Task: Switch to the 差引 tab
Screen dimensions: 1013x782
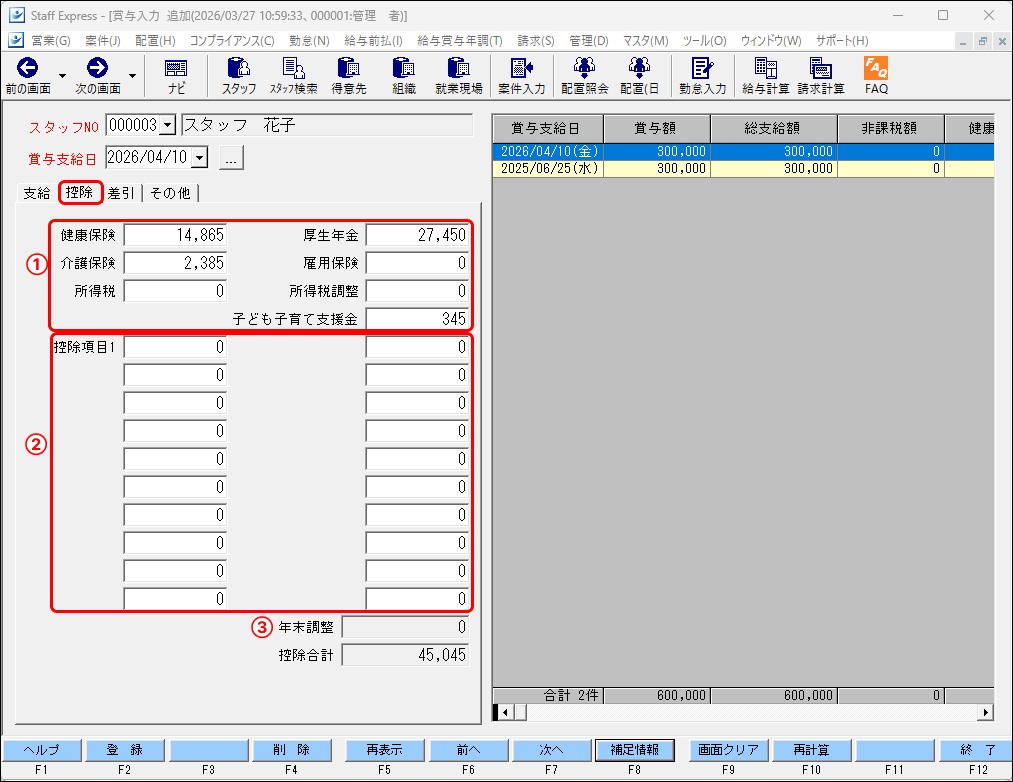Action: [x=121, y=193]
